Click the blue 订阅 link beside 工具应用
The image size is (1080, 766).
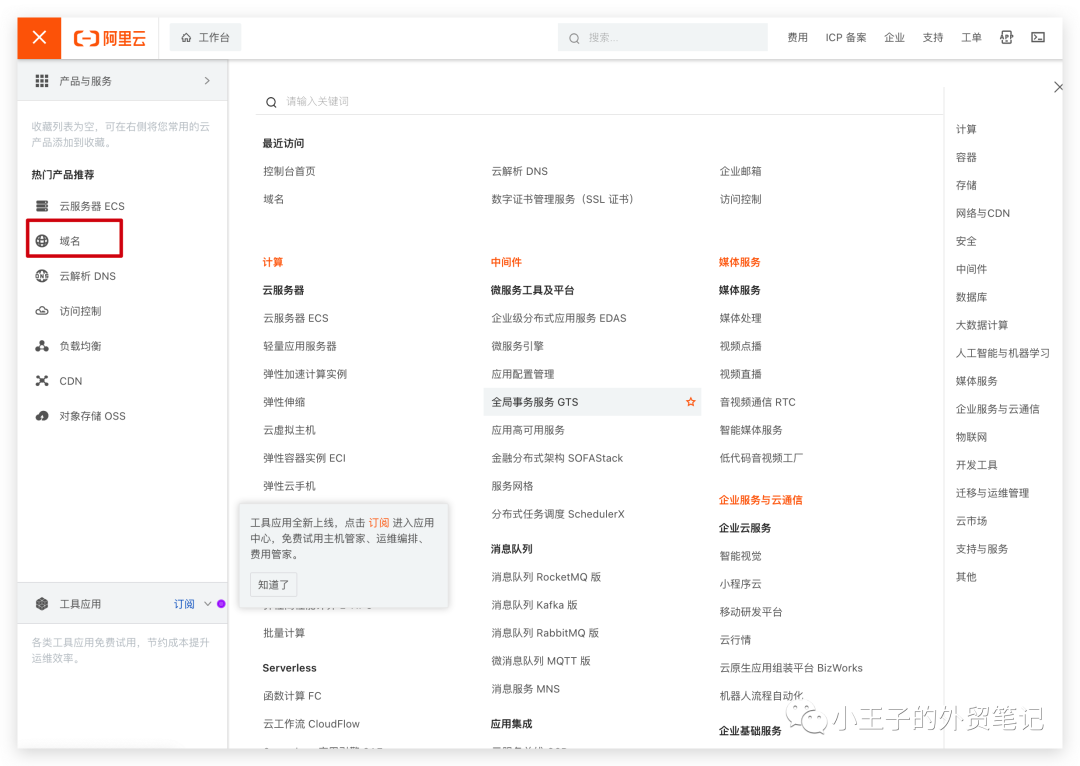[x=184, y=603]
